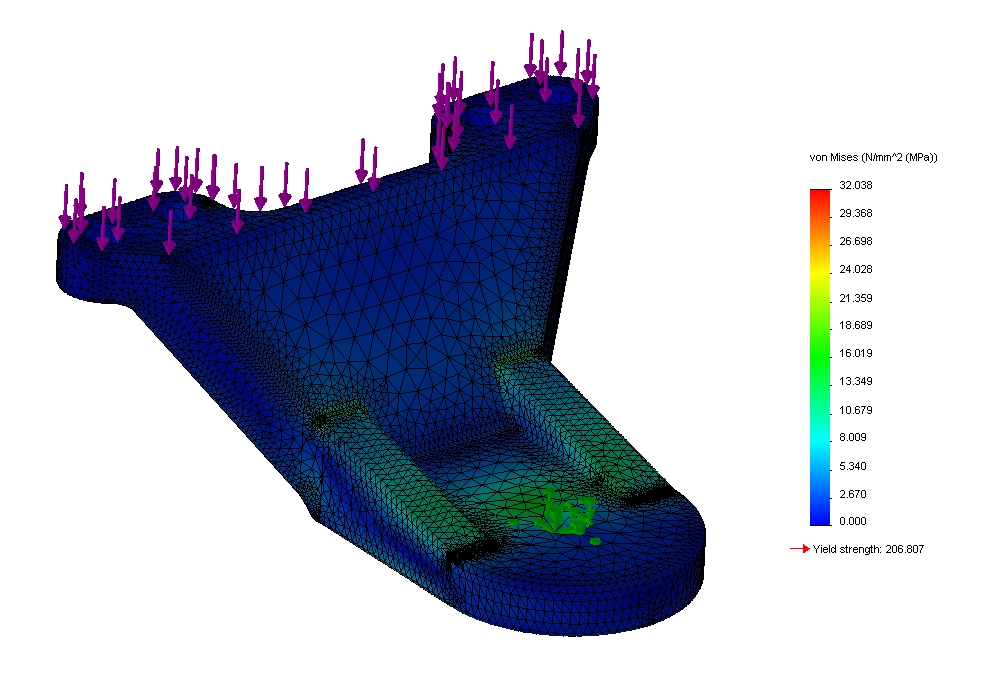Image resolution: width=1000 pixels, height=700 pixels.
Task: Click the minimum stress value 0.000
Action: [853, 521]
